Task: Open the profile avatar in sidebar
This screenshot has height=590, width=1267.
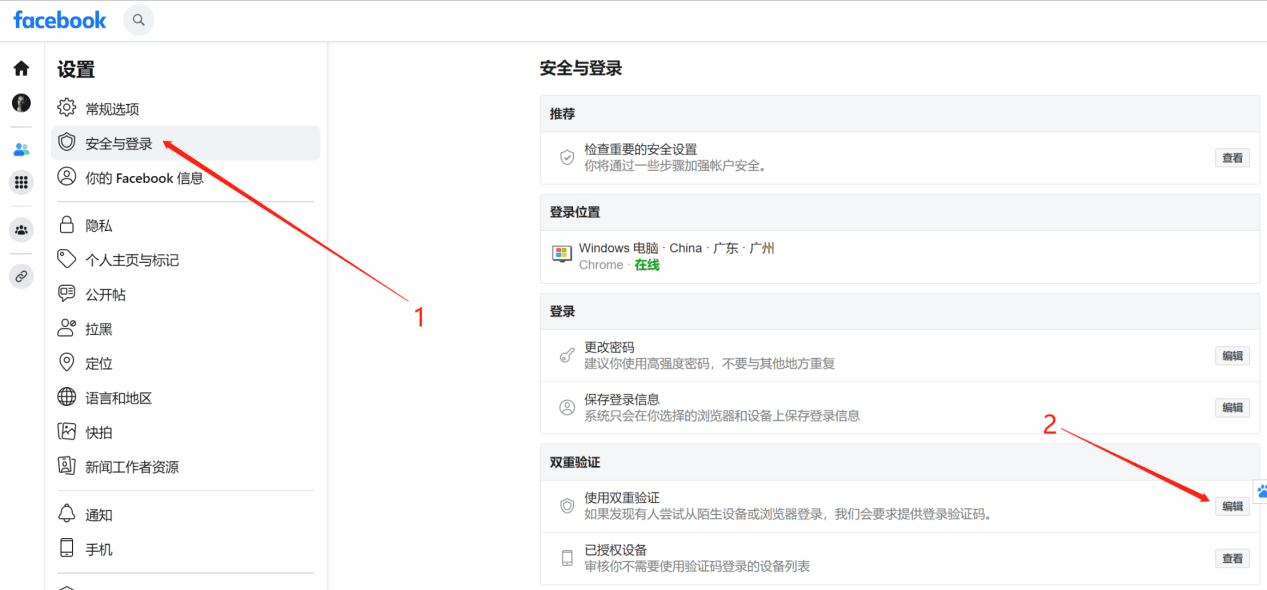Action: 21,103
